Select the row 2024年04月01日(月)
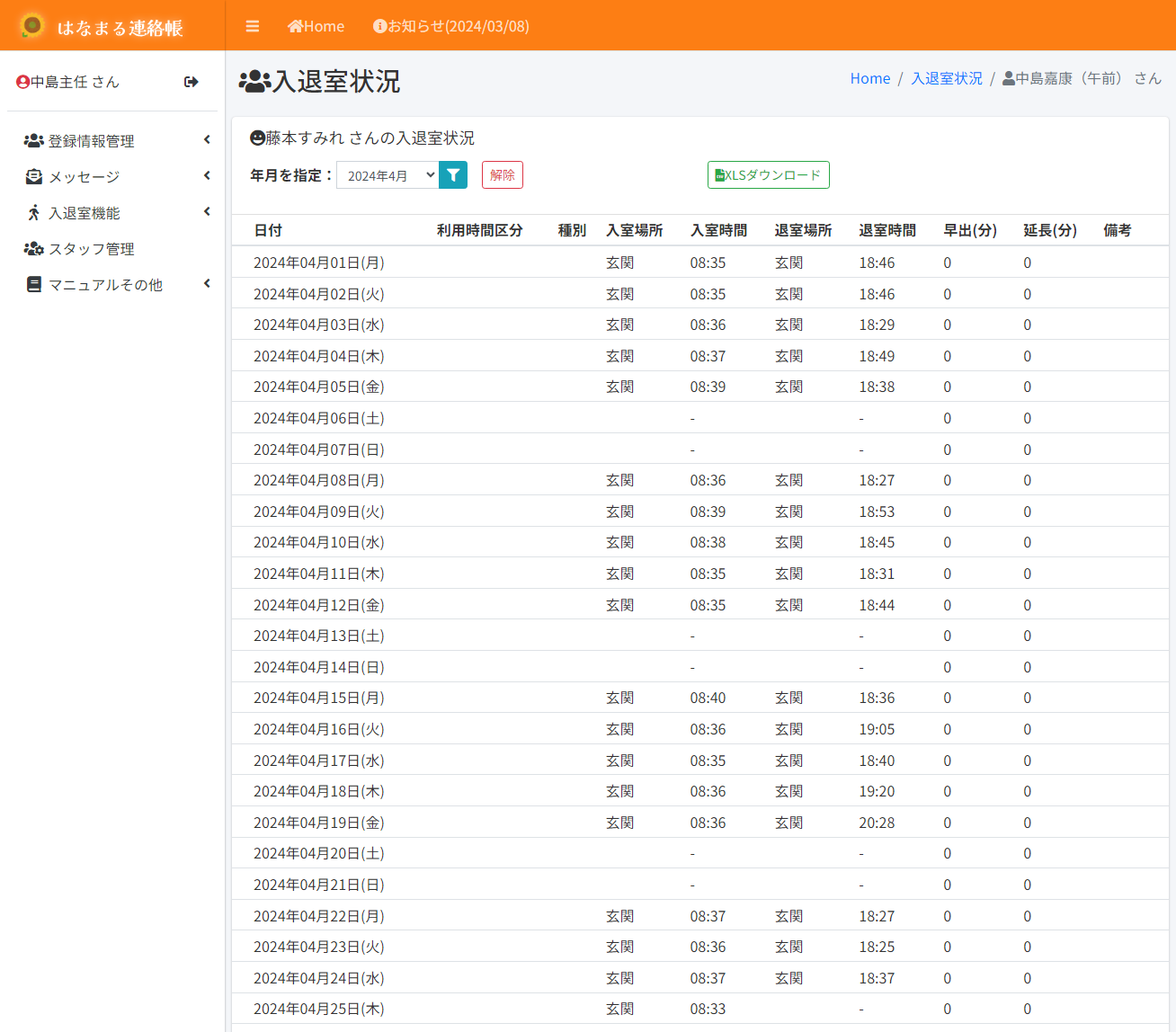The height and width of the screenshot is (1032, 1176). pyautogui.click(x=700, y=262)
